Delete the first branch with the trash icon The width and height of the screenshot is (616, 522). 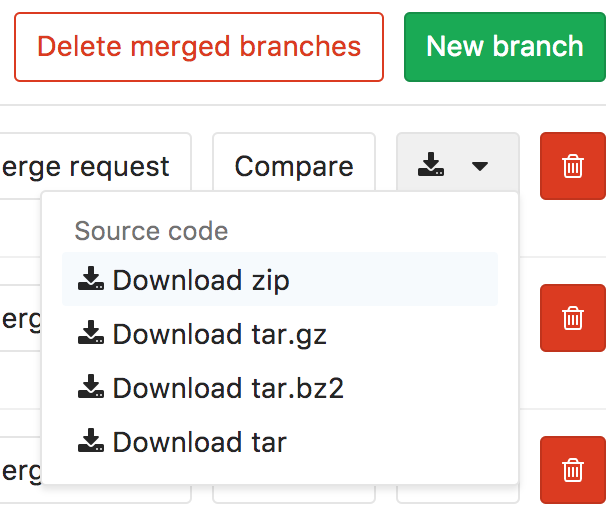point(573,166)
